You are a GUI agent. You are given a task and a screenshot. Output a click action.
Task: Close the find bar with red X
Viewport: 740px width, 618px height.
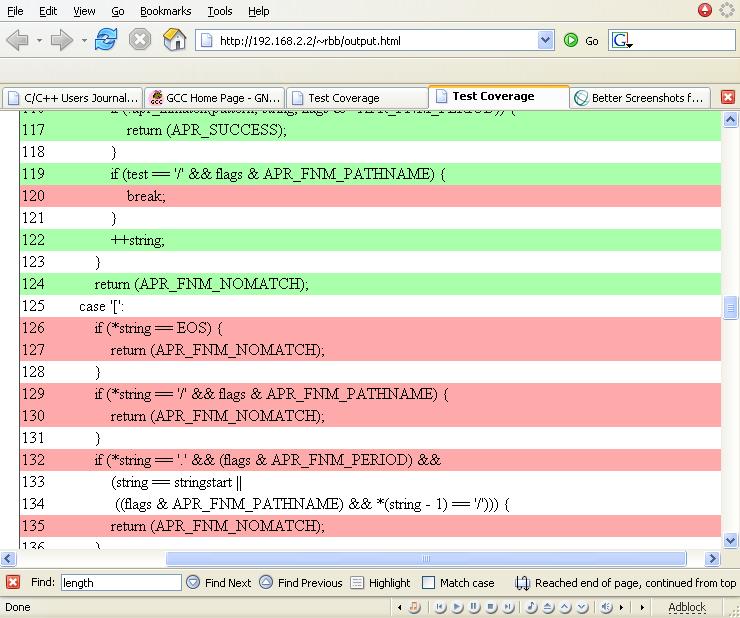pos(12,582)
